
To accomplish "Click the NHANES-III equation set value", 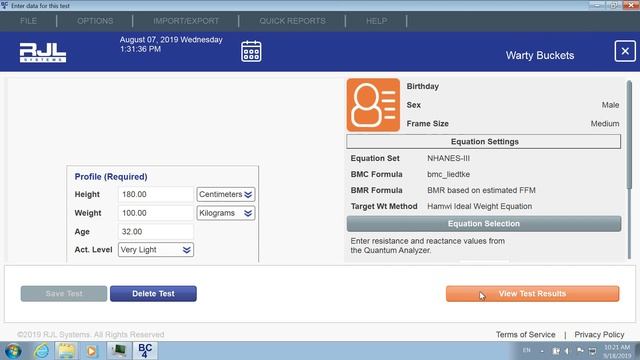I will click(448, 158).
